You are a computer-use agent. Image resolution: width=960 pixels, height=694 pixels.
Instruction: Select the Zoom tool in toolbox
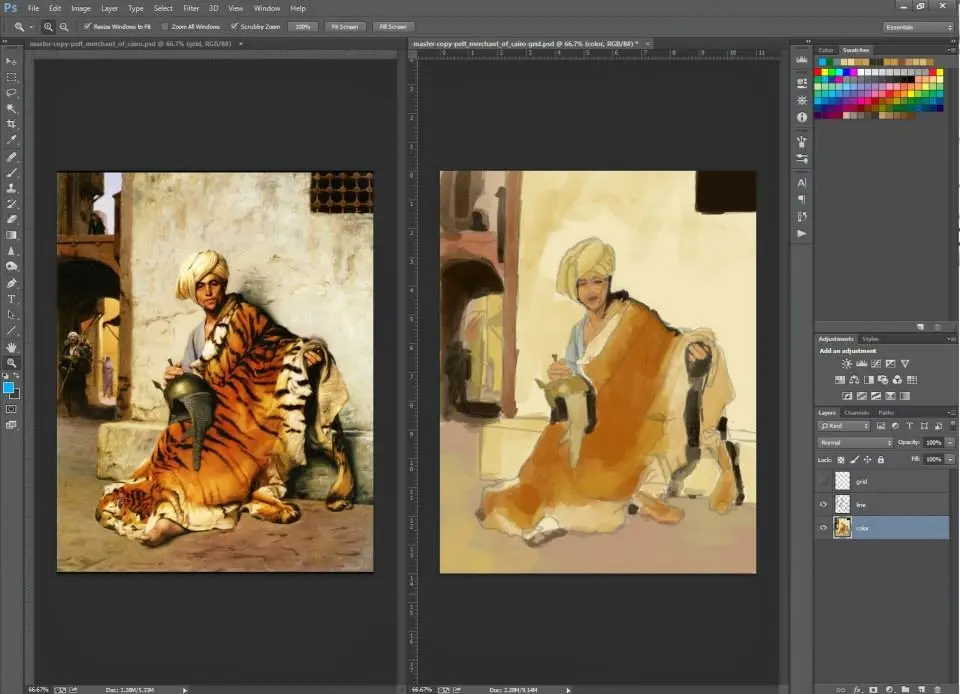(11, 363)
